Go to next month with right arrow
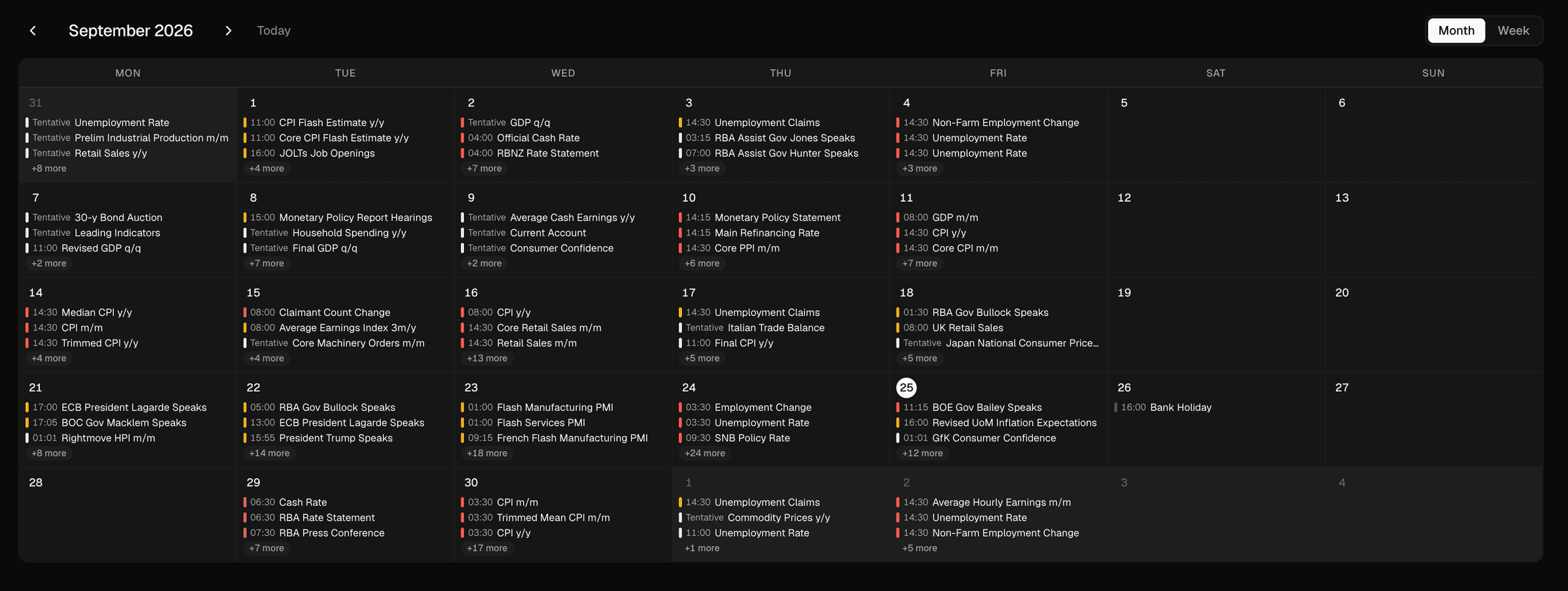 point(228,31)
